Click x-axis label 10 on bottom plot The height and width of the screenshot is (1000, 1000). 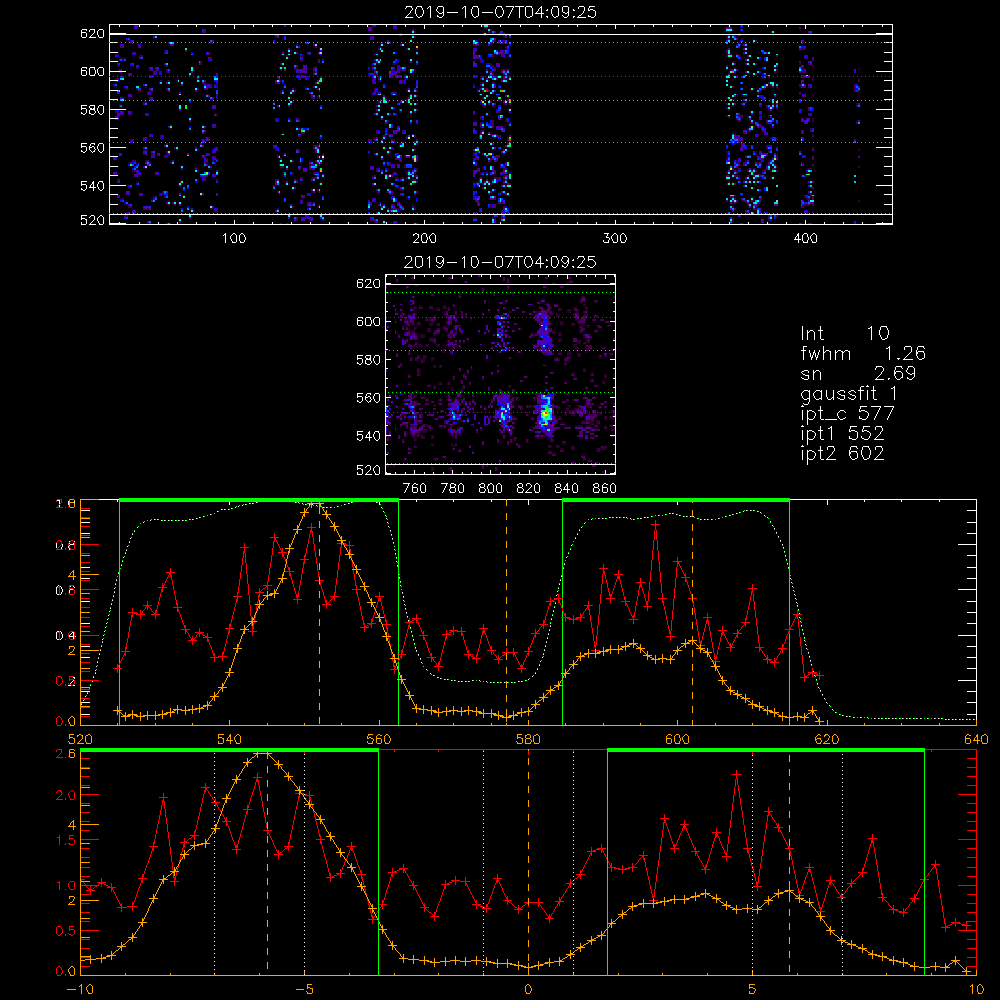point(976,990)
